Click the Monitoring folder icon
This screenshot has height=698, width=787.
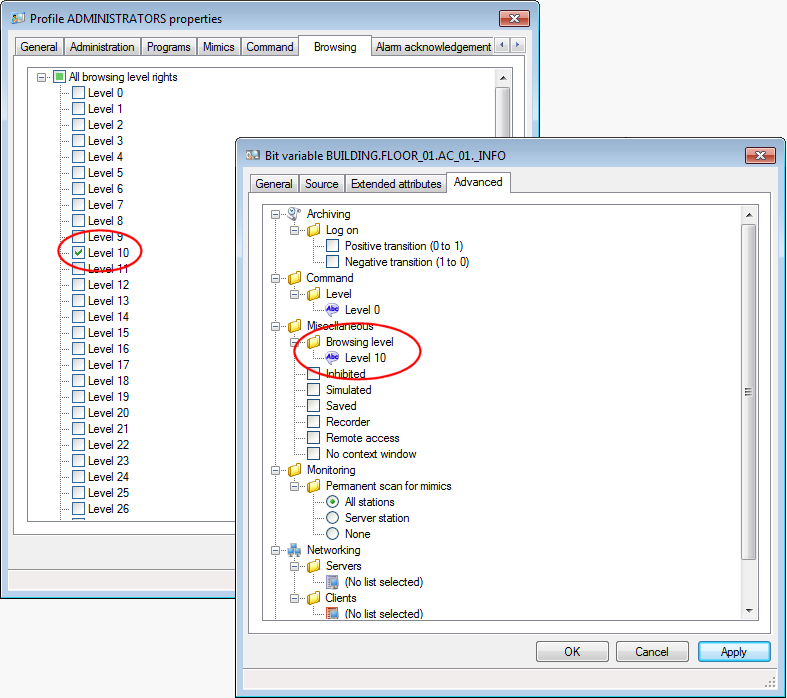[294, 470]
